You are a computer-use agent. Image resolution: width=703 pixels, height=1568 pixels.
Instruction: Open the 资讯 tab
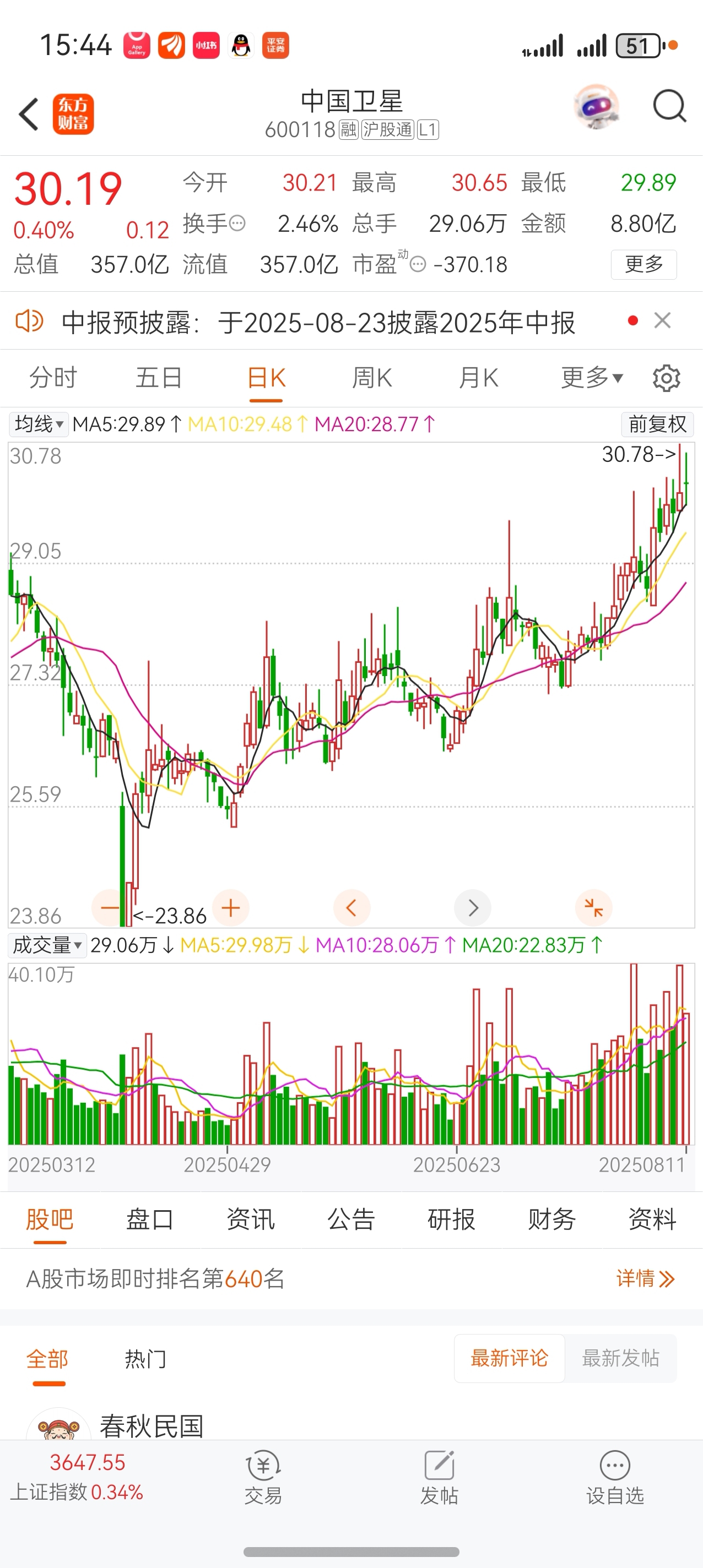(250, 1220)
